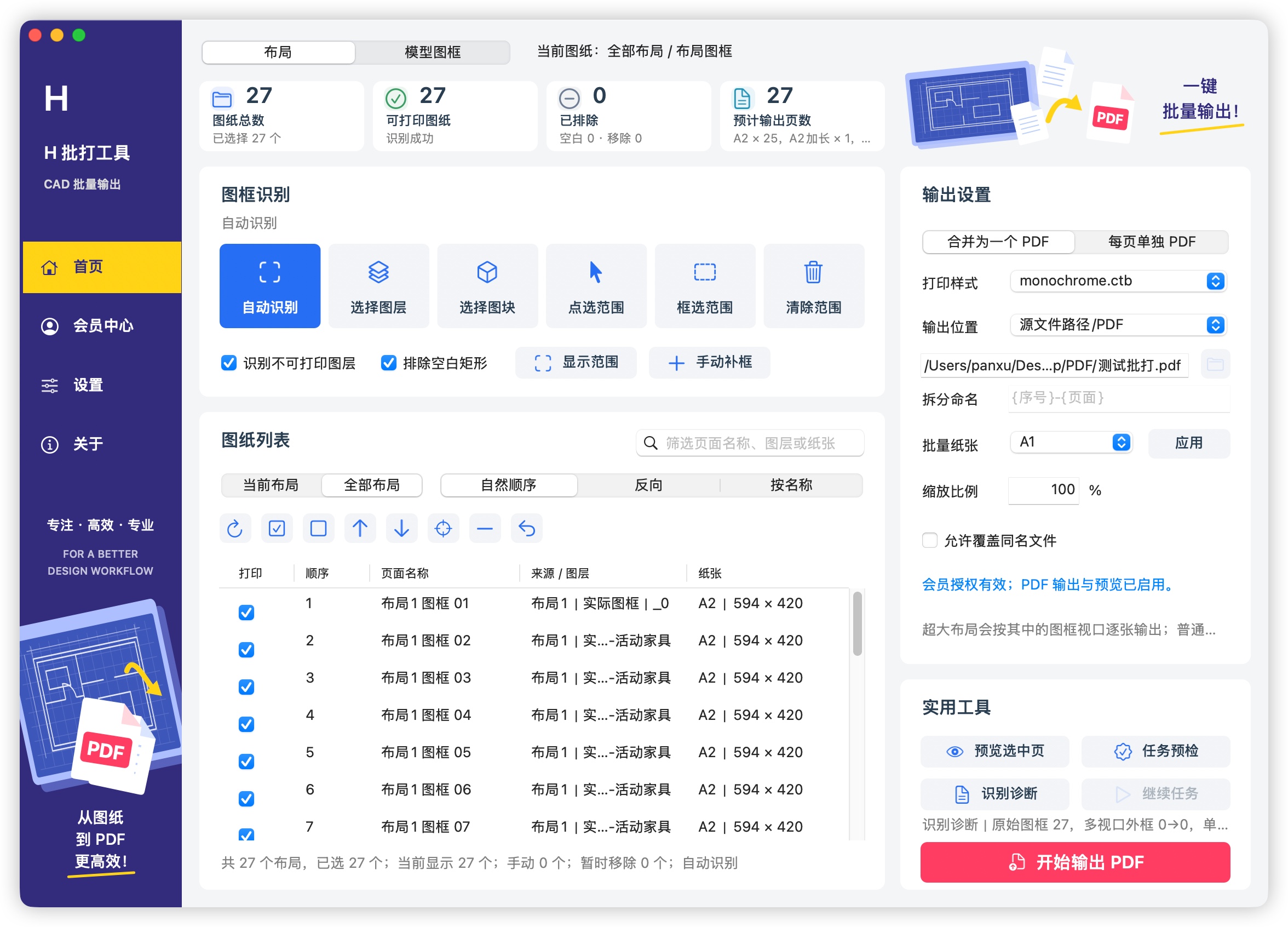The width and height of the screenshot is (1288, 927).
Task: Click the 缩放比例 100 input field
Action: coord(1043,490)
